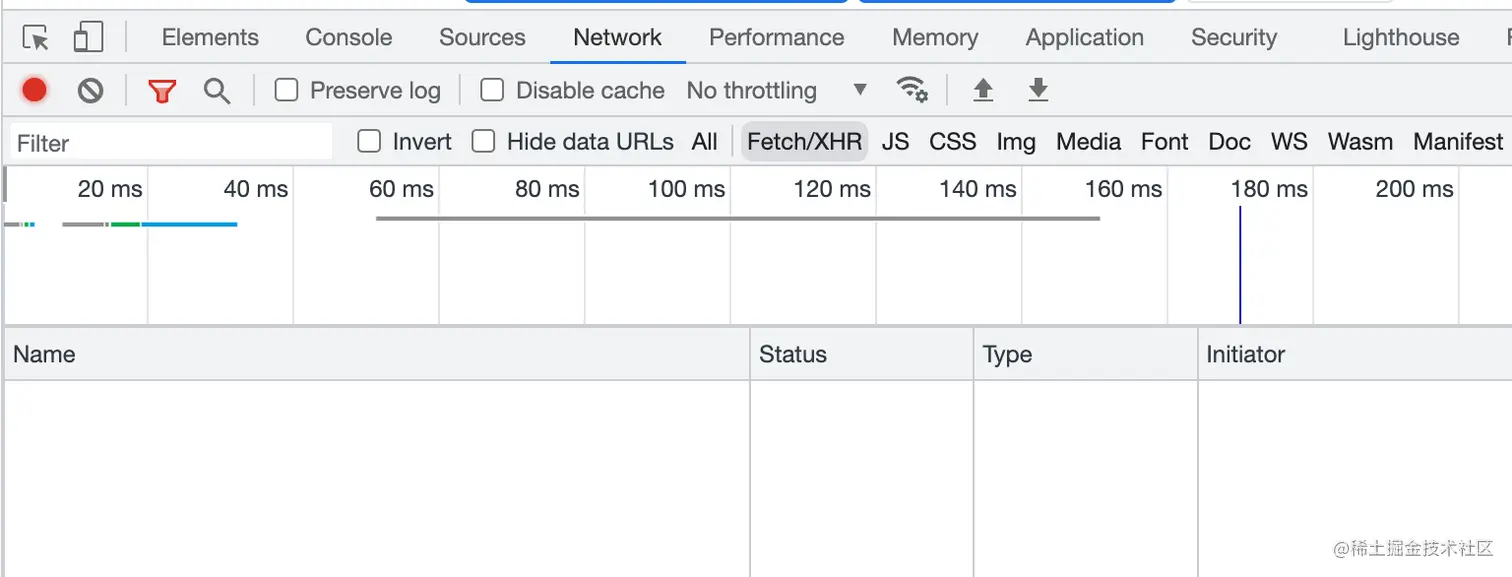Switch to the Console tab
The width and height of the screenshot is (1512, 577).
(349, 38)
